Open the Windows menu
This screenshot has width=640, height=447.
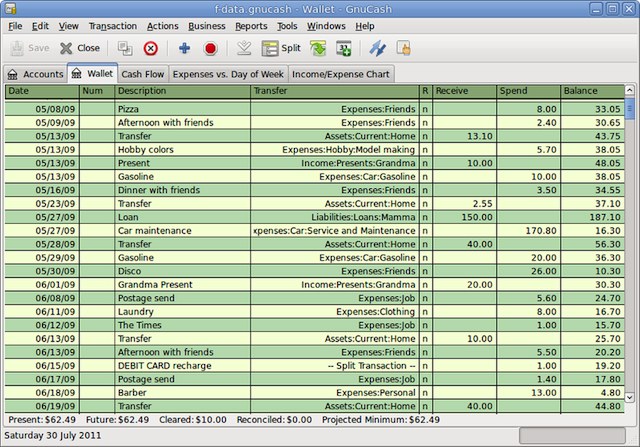pyautogui.click(x=326, y=26)
